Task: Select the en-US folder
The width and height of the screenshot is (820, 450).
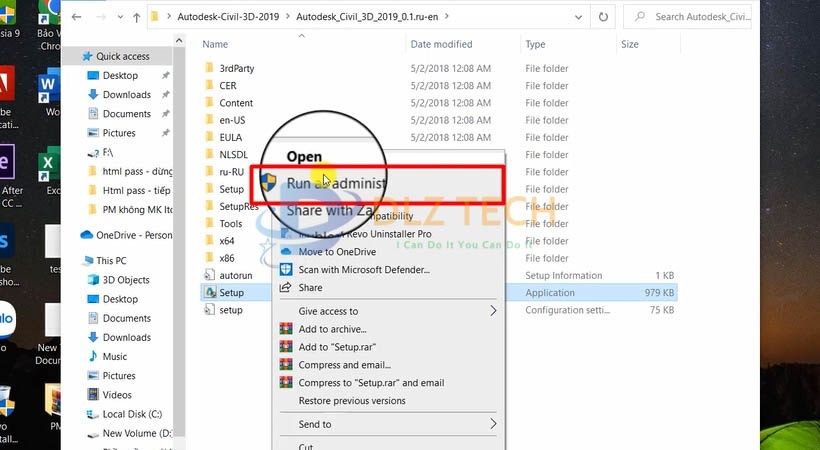Action: (232, 120)
